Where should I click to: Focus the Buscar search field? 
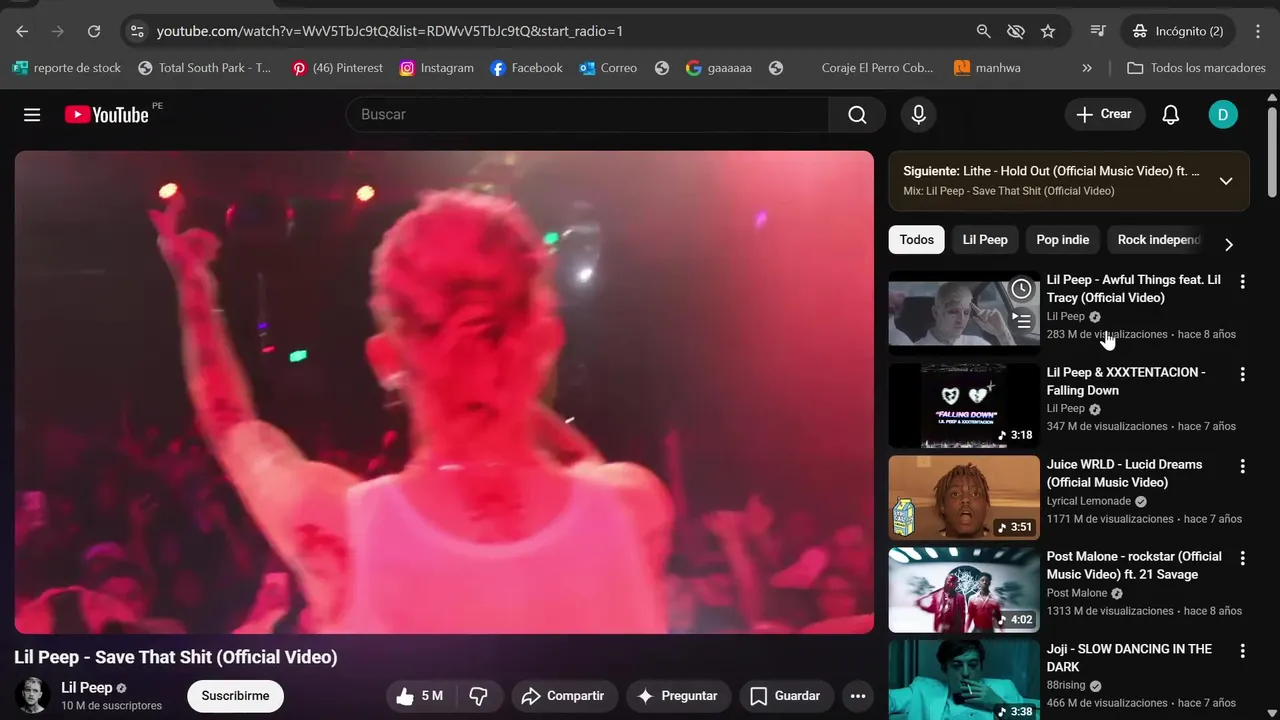coord(587,115)
